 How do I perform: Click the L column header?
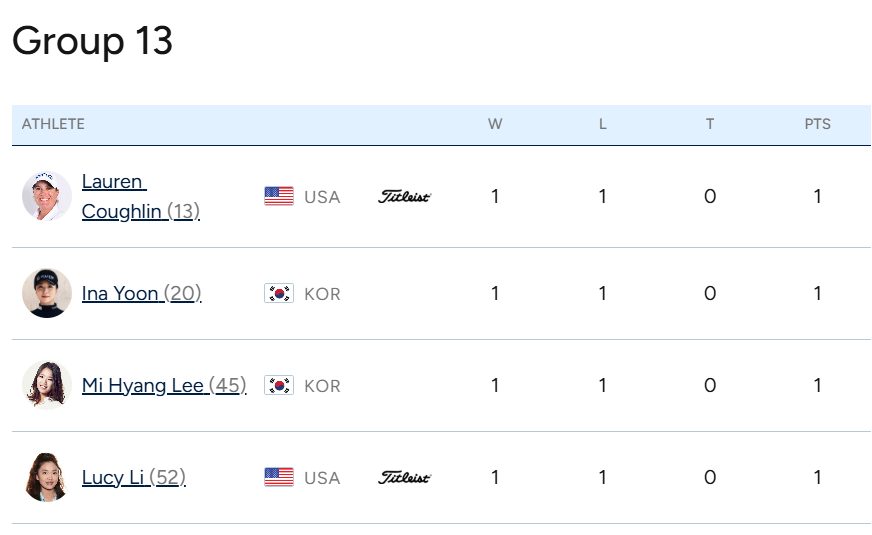(x=602, y=124)
